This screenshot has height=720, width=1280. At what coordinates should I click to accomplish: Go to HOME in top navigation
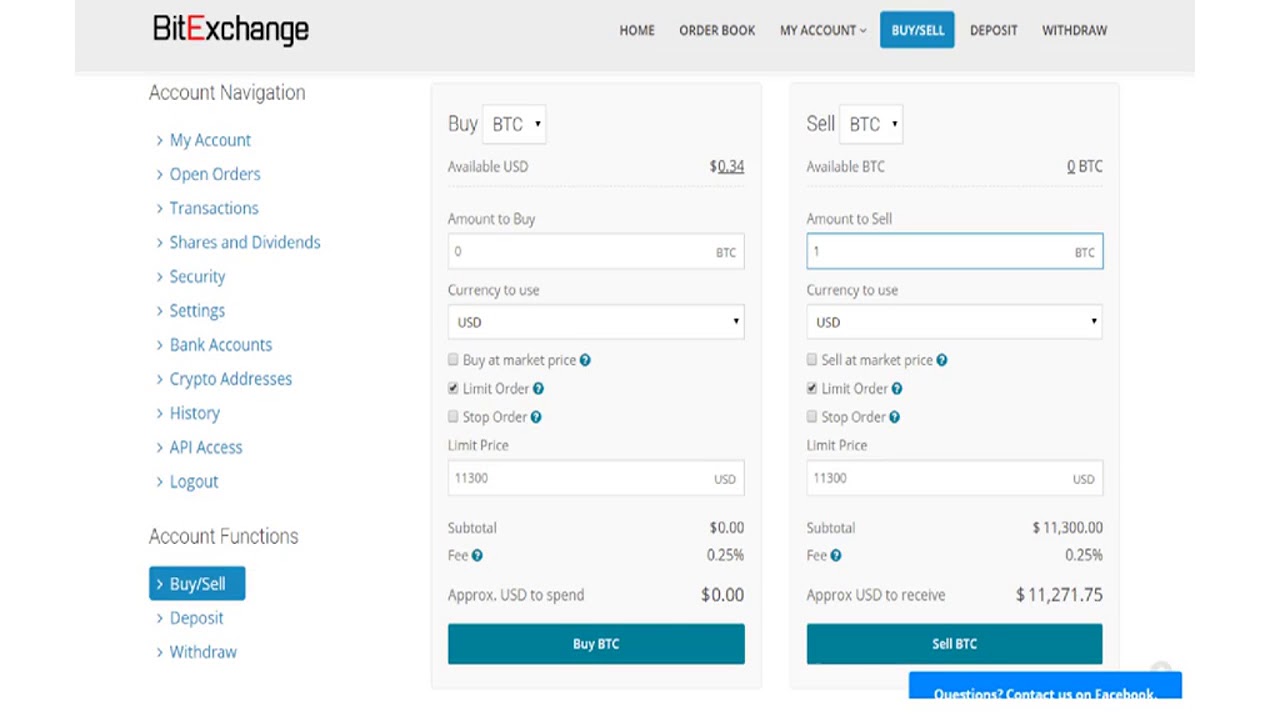tap(637, 31)
